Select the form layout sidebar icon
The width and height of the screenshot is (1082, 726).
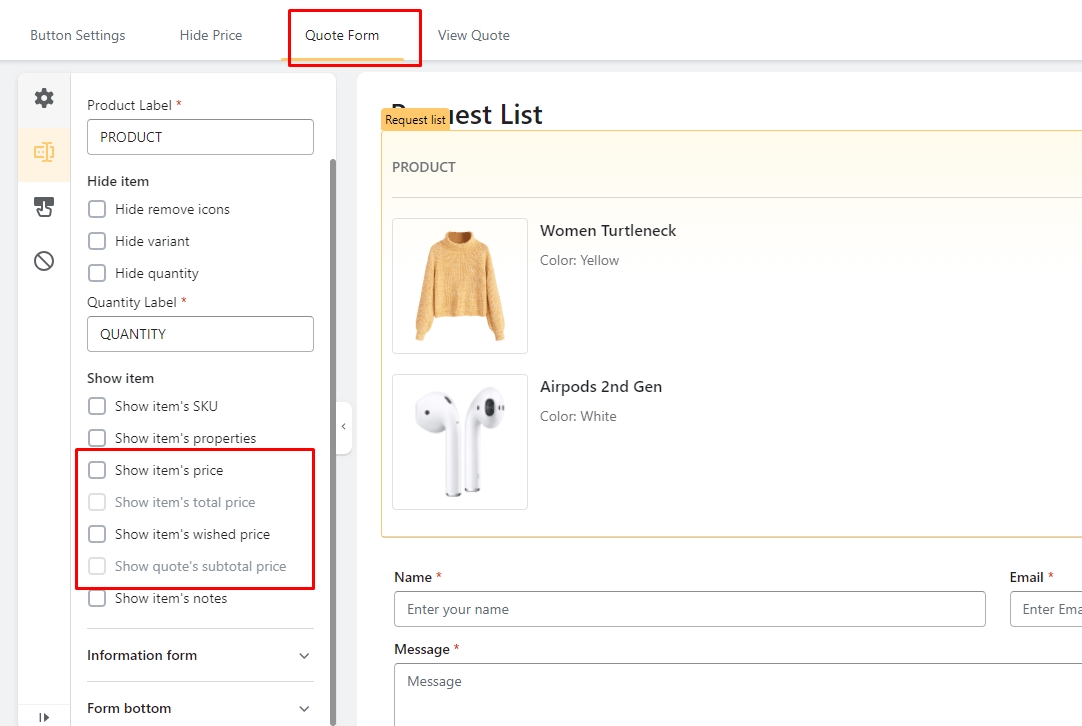coord(44,153)
